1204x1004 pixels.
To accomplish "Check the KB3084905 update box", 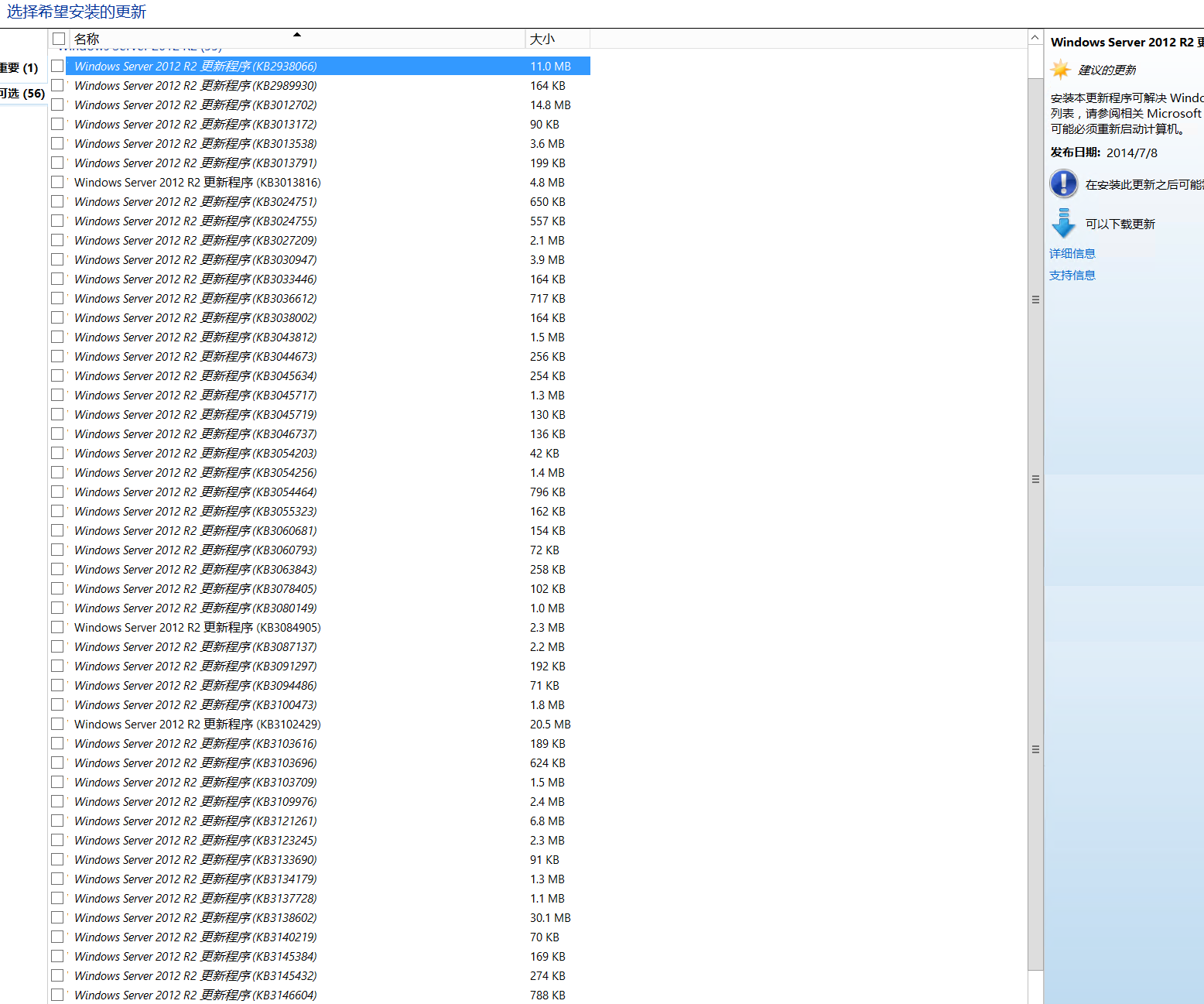I will pyautogui.click(x=57, y=627).
